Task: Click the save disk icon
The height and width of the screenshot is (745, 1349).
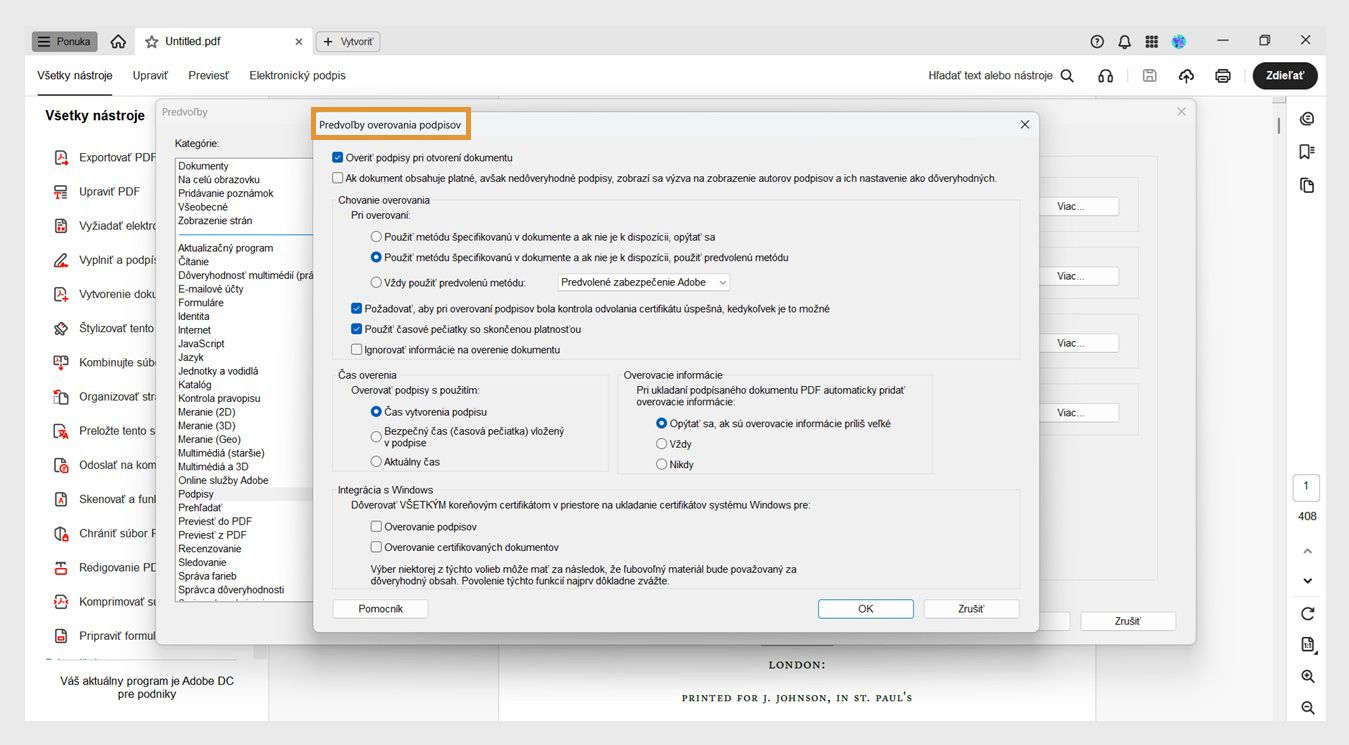Action: click(1150, 76)
